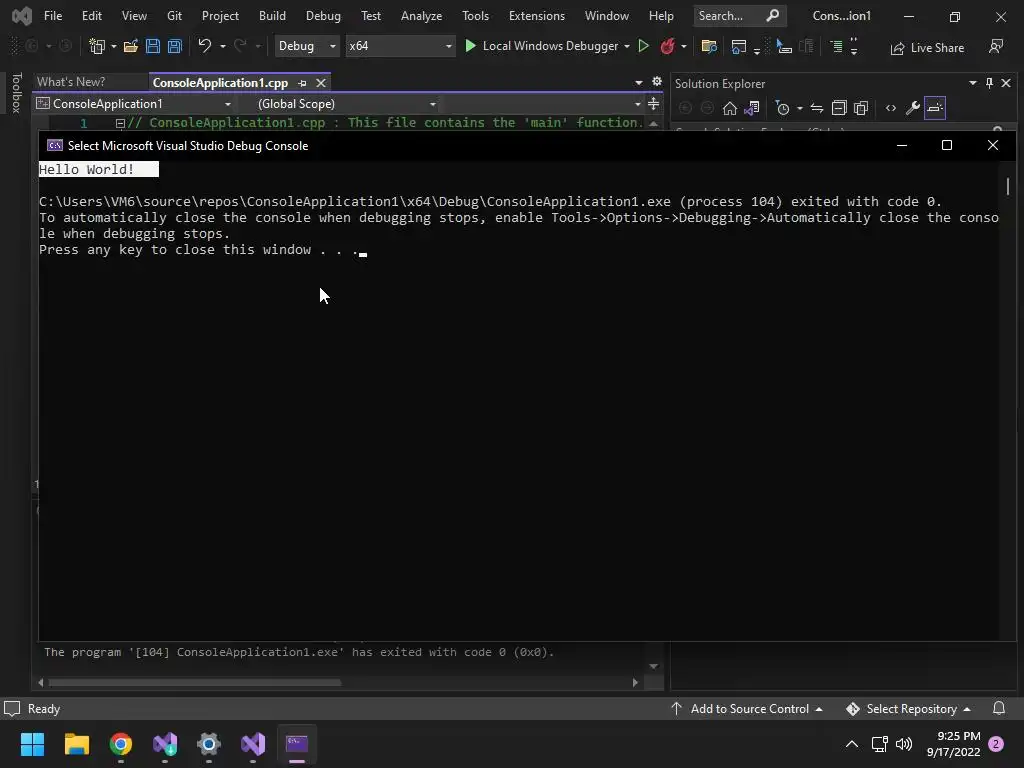This screenshot has height=768, width=1024.
Task: Switch Views icon in Solution Explorer
Action: pyautogui.click(x=752, y=108)
